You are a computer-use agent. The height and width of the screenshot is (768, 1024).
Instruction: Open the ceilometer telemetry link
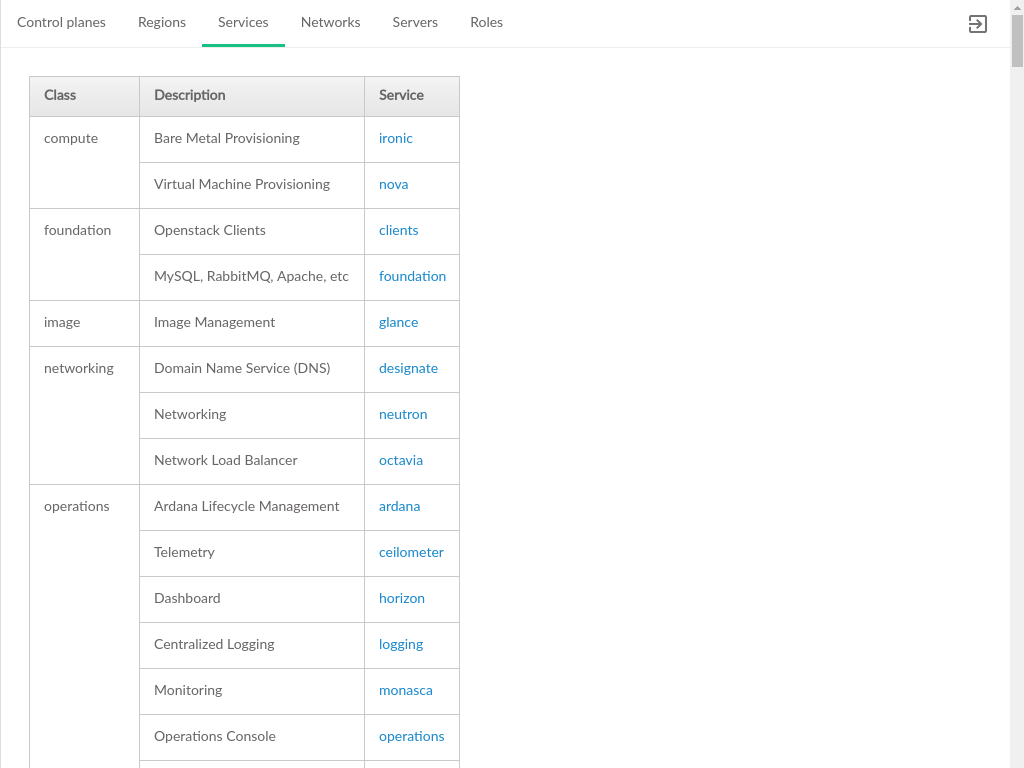click(x=411, y=553)
